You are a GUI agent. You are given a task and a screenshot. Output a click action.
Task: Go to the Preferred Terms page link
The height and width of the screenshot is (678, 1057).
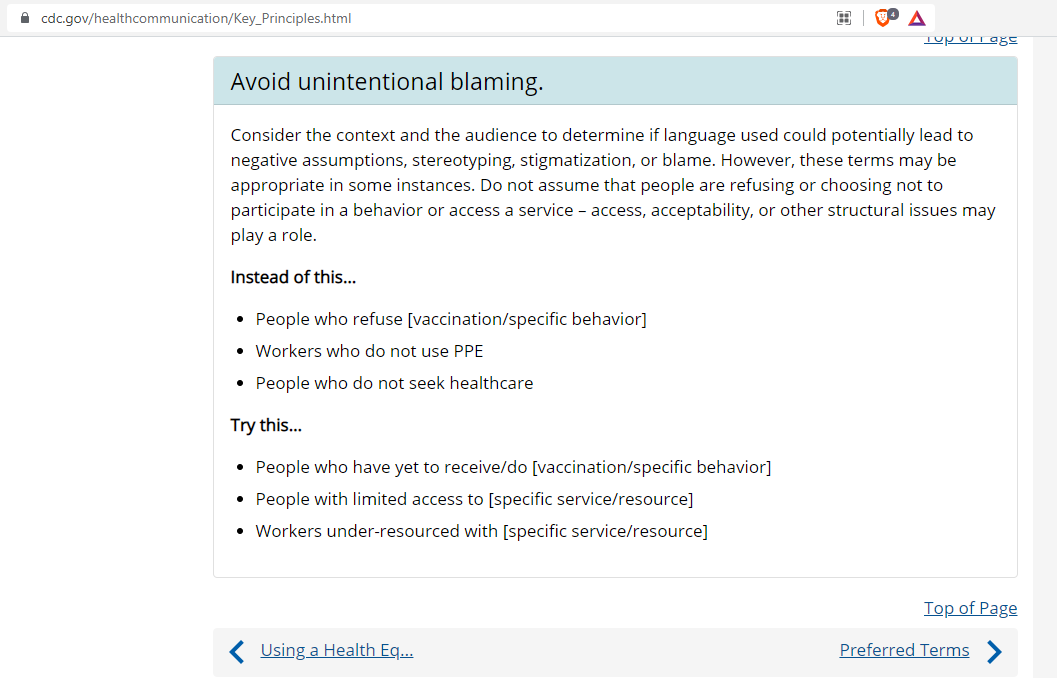pos(904,651)
